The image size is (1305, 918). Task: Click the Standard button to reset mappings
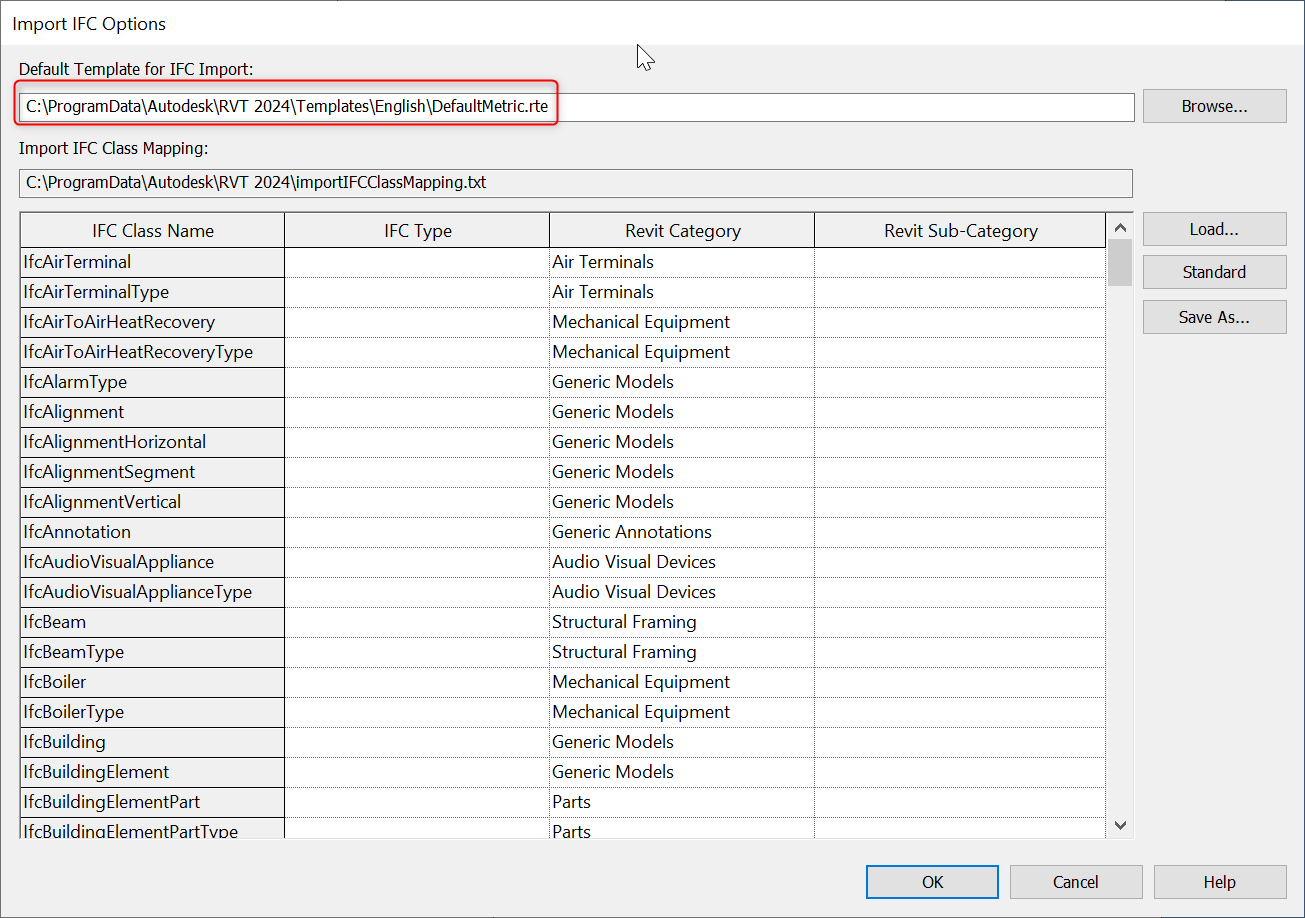1214,272
